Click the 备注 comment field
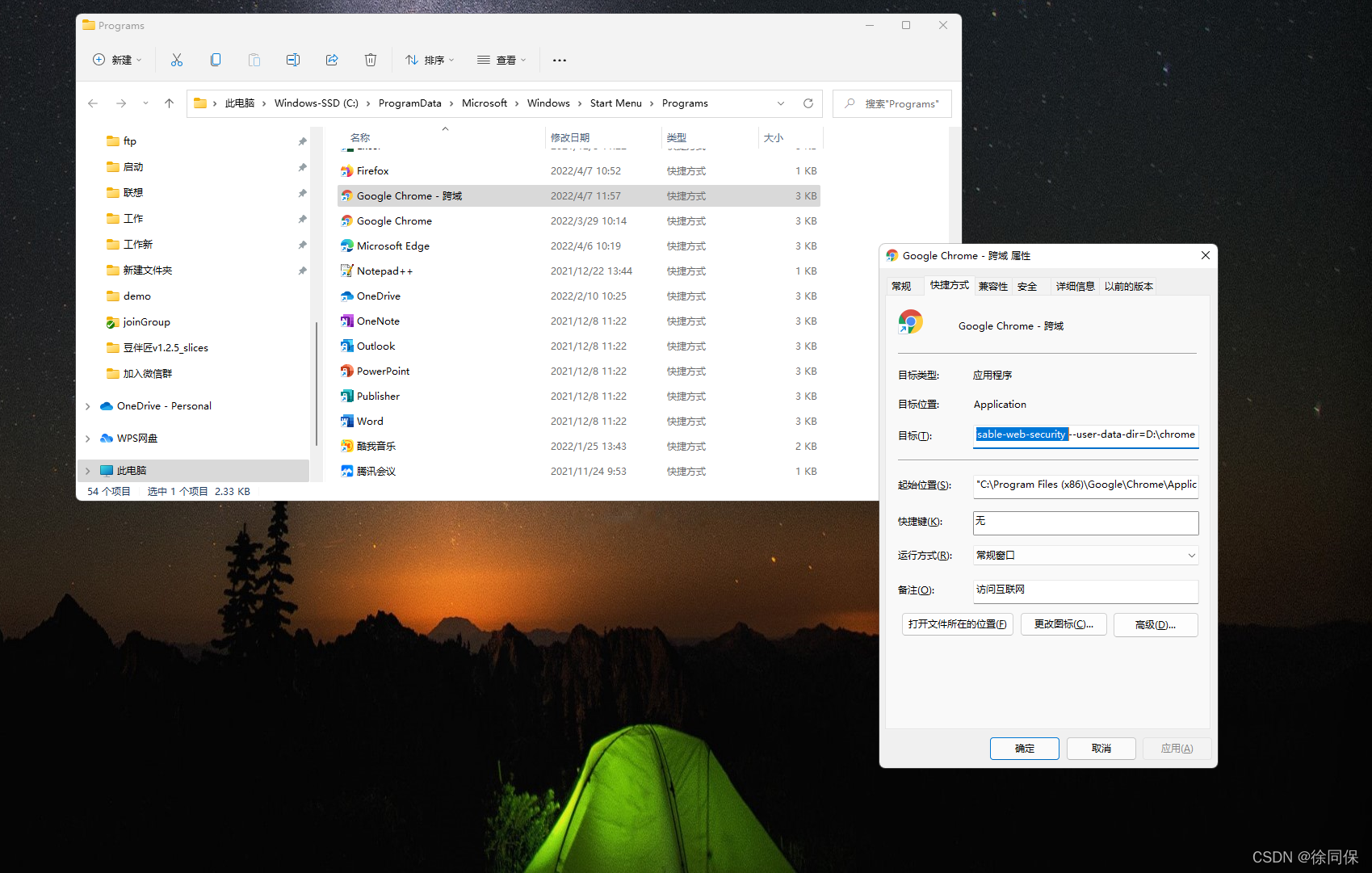The height and width of the screenshot is (873, 1372). 1085,591
